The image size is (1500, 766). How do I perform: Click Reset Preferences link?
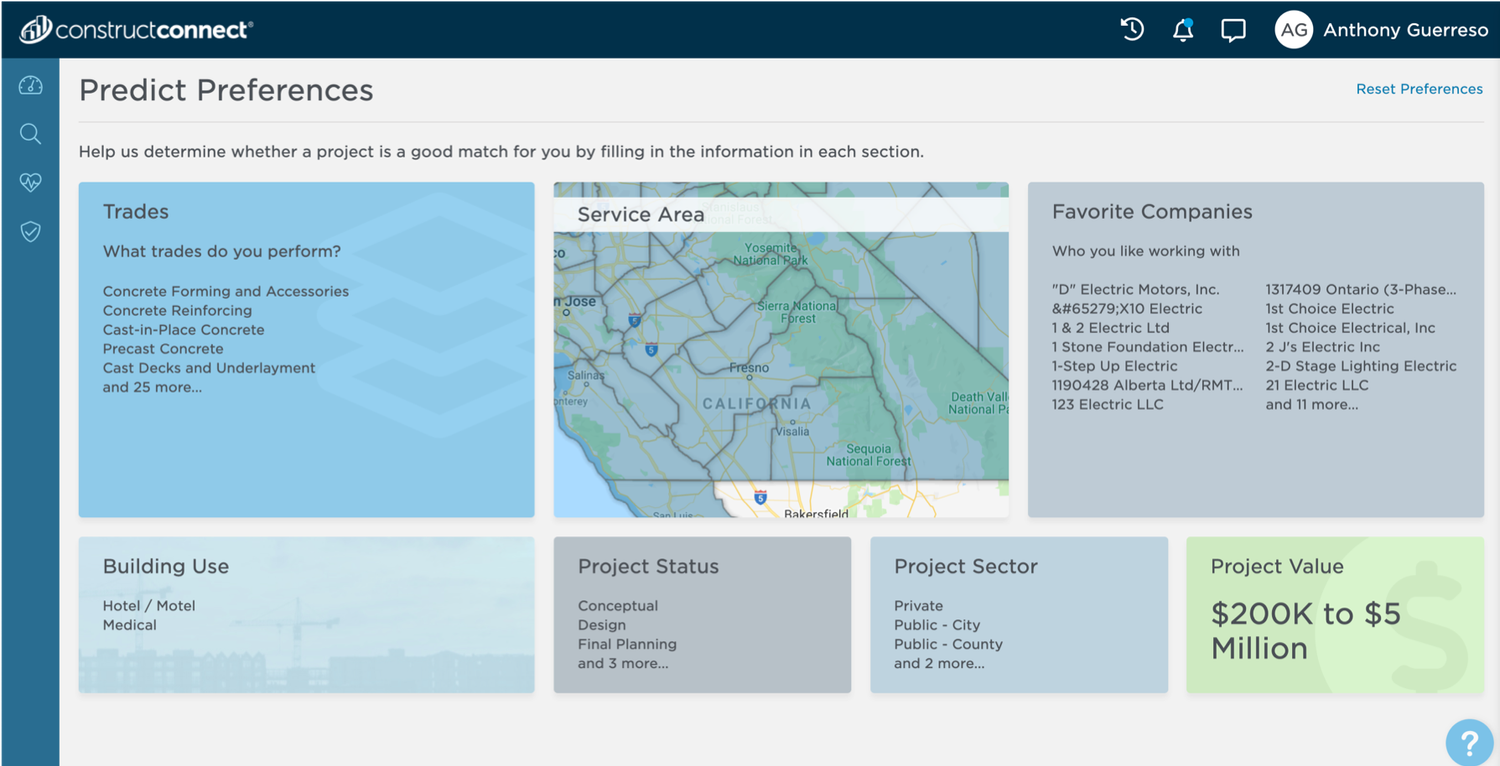[1419, 89]
